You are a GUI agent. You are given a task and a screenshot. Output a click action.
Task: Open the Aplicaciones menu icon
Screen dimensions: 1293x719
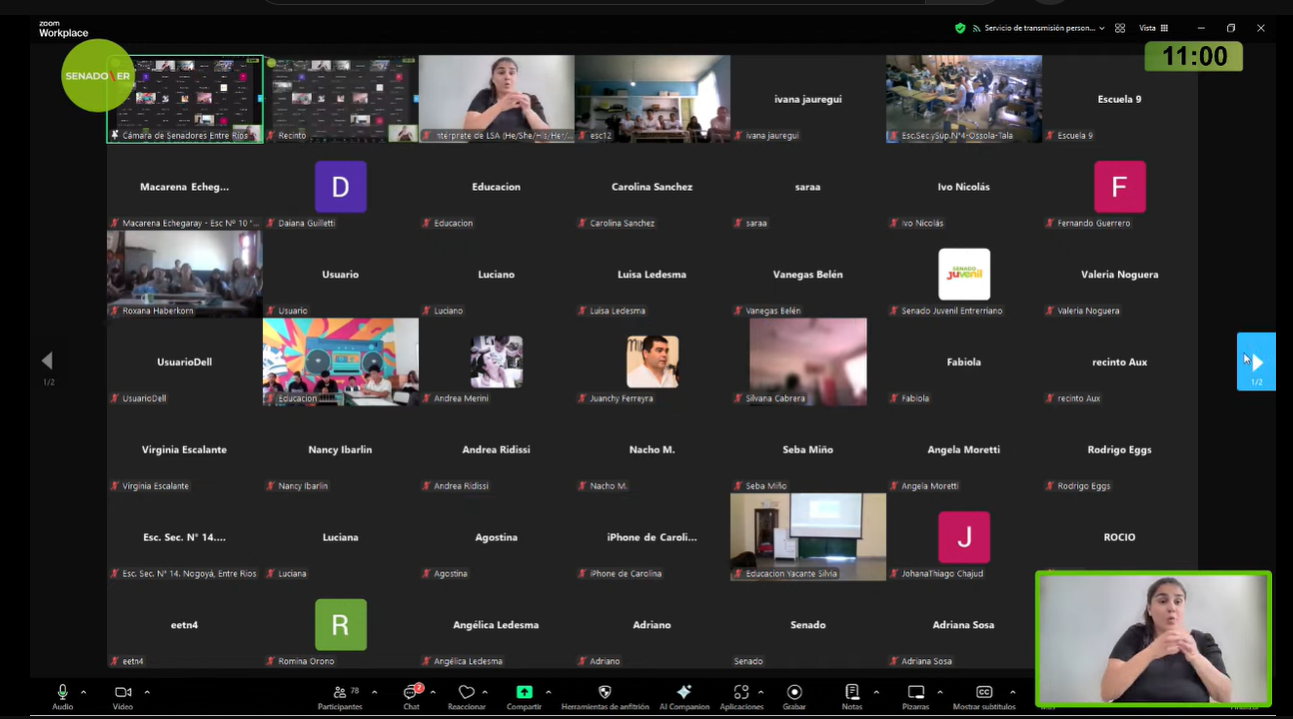point(741,692)
